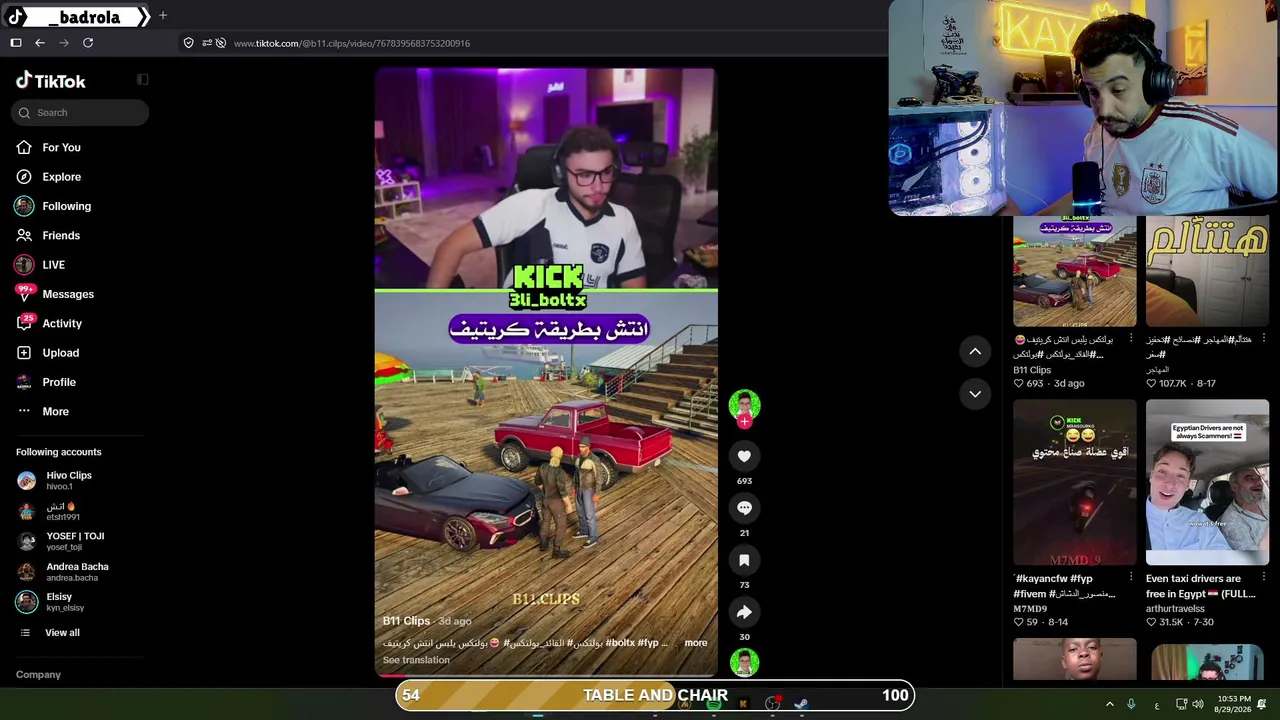This screenshot has width=1280, height=720.
Task: Click the Explore compass icon
Action: click(x=24, y=177)
